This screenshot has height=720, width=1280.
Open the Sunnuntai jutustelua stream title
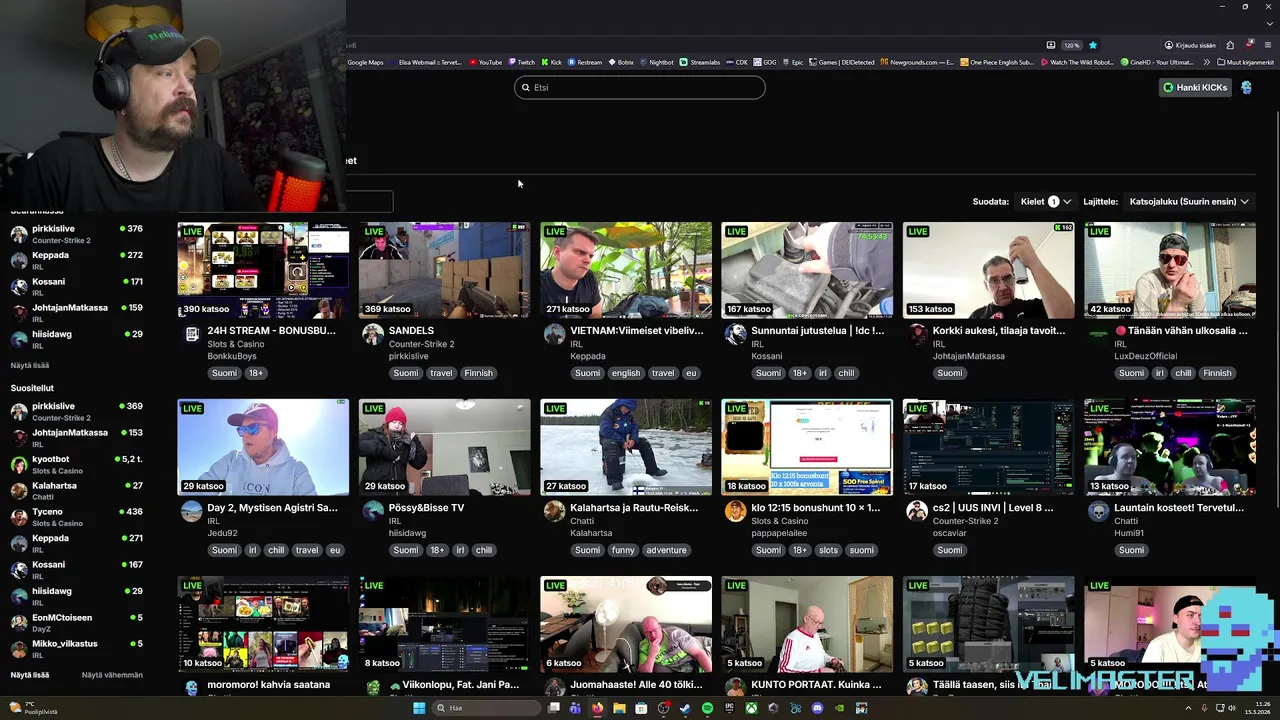click(x=817, y=330)
